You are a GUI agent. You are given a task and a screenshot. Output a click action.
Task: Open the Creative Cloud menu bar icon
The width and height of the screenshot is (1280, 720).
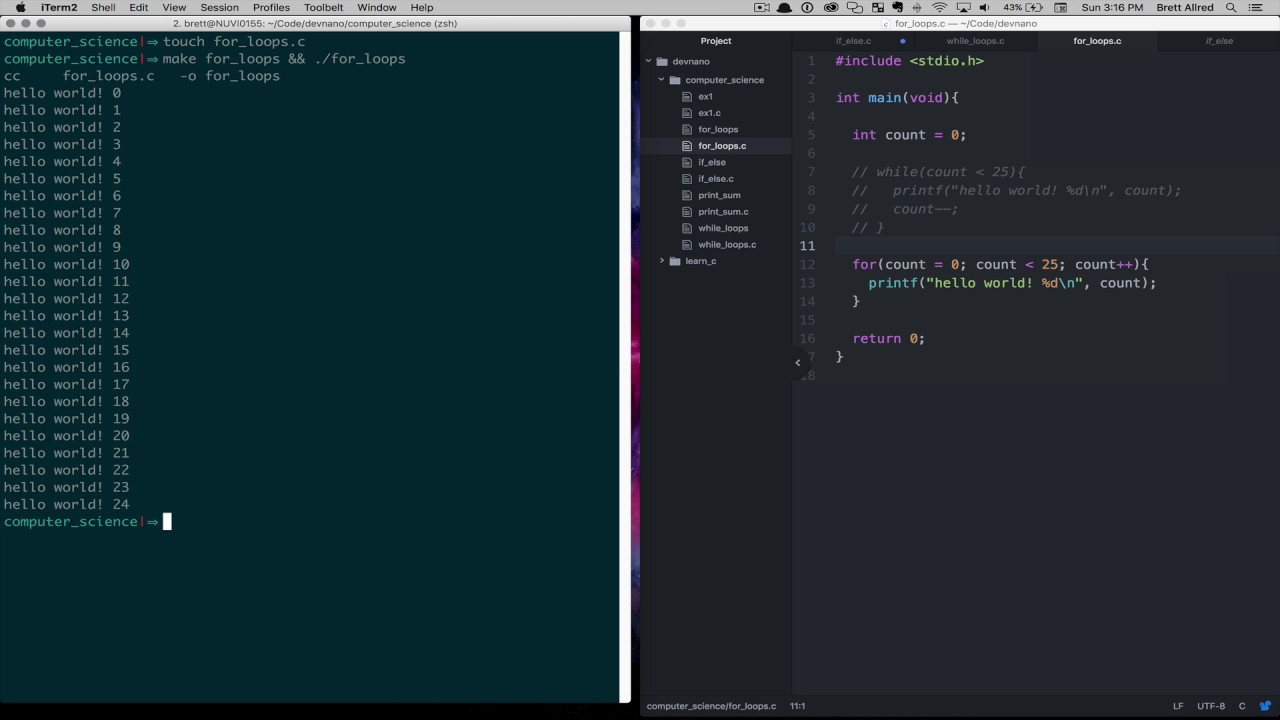click(830, 7)
